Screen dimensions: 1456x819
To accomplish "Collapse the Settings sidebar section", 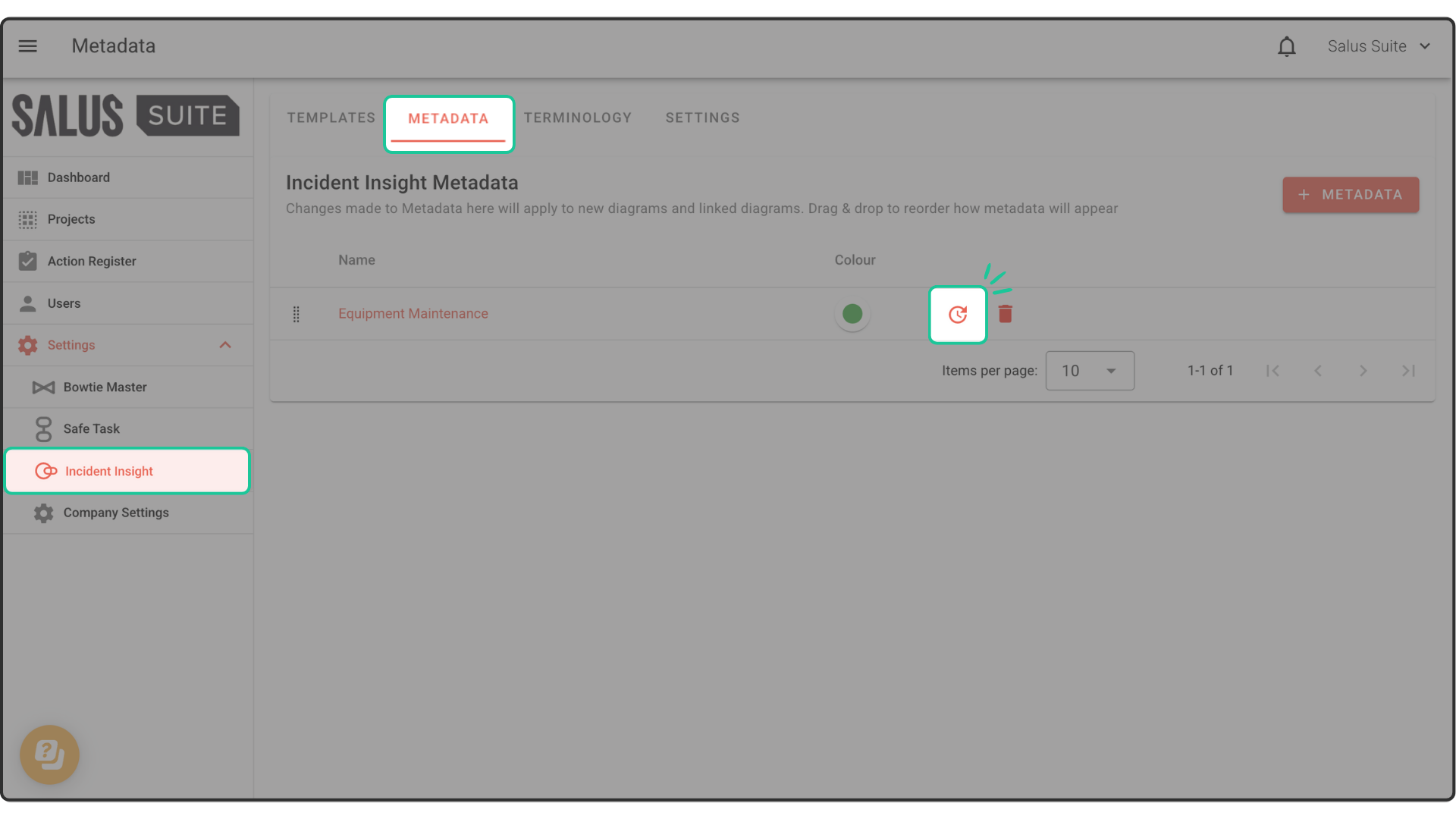I will click(224, 345).
